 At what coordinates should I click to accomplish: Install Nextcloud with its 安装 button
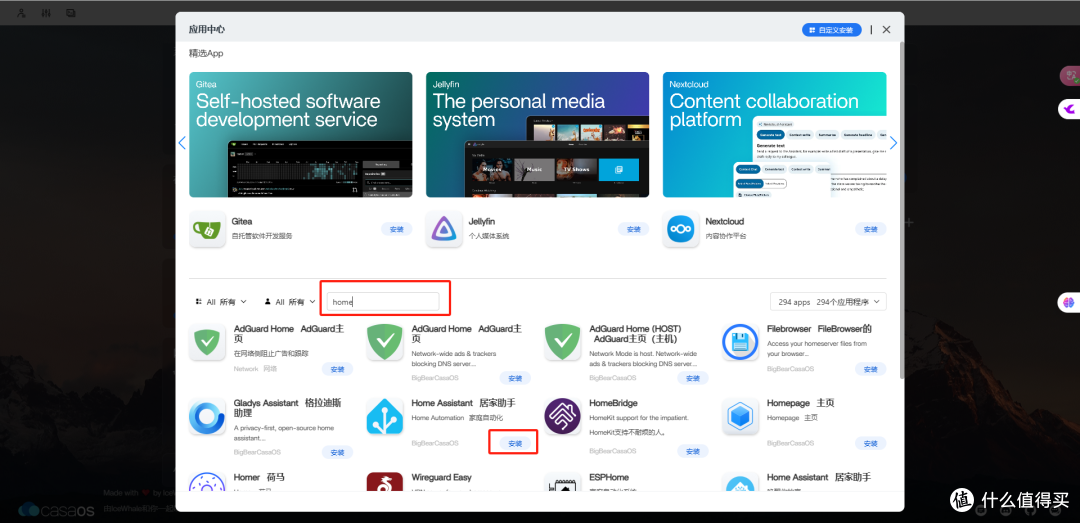871,229
